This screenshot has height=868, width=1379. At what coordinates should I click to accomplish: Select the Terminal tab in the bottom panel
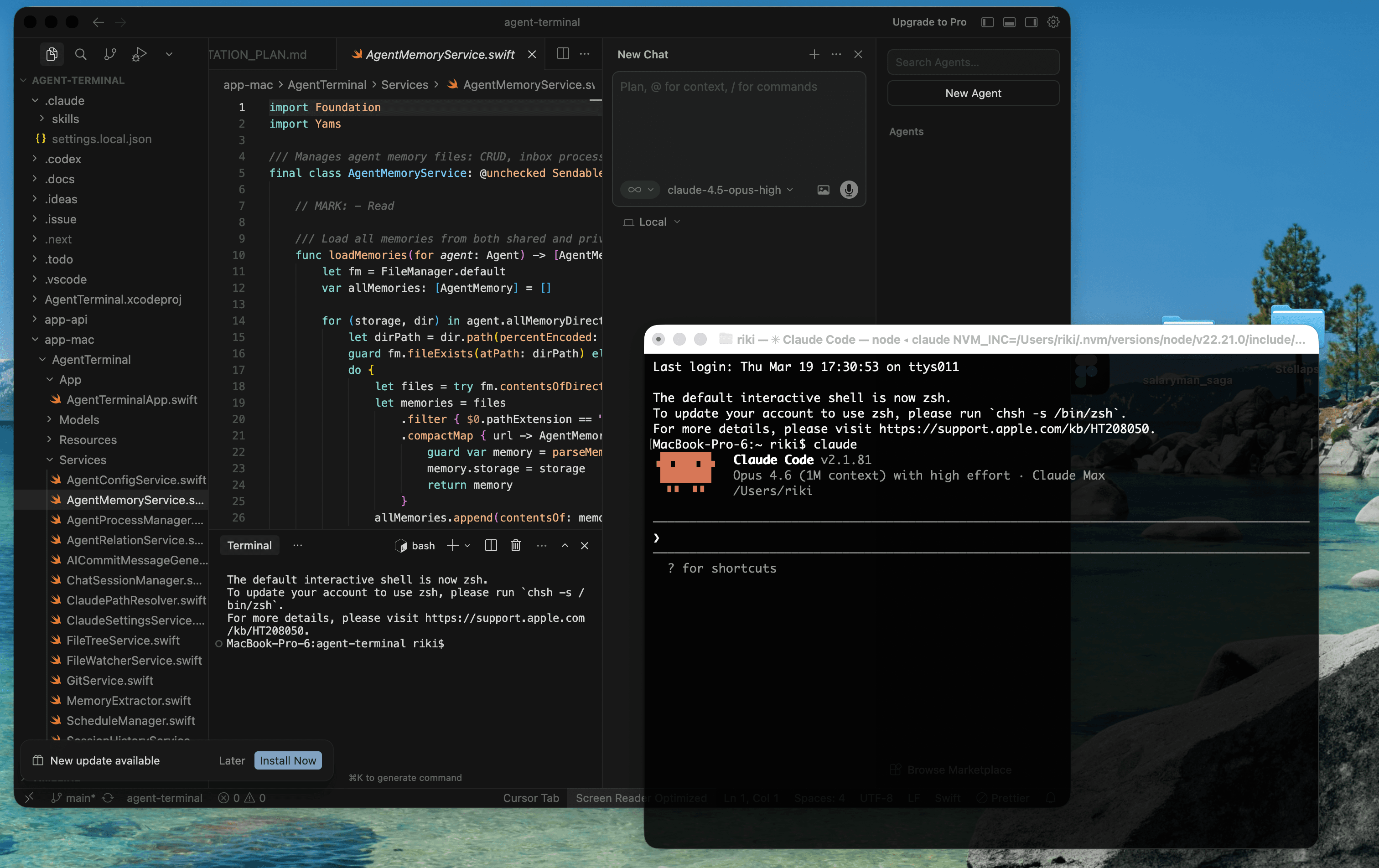[x=249, y=546]
